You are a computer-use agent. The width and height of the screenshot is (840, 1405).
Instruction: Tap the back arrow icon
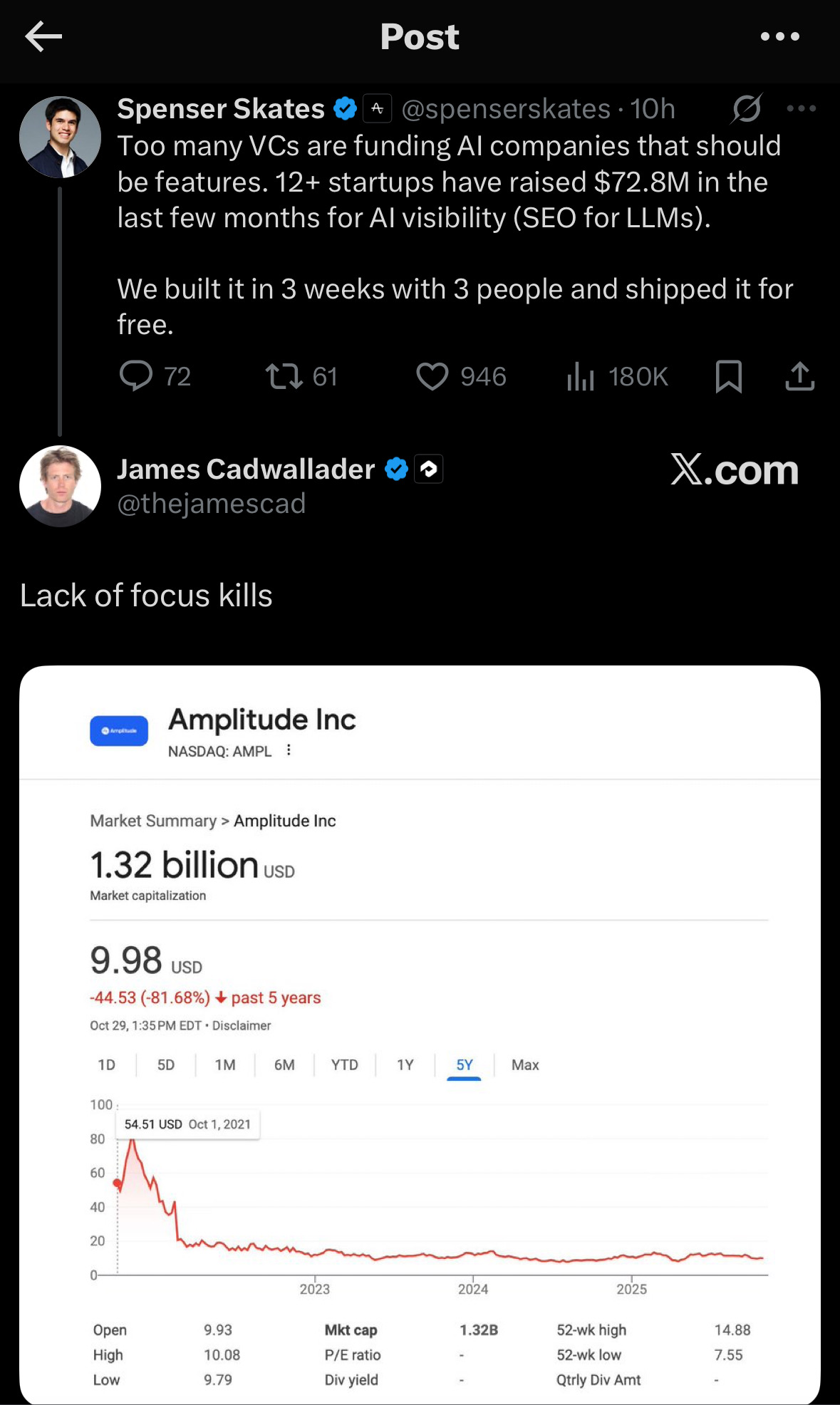click(43, 37)
